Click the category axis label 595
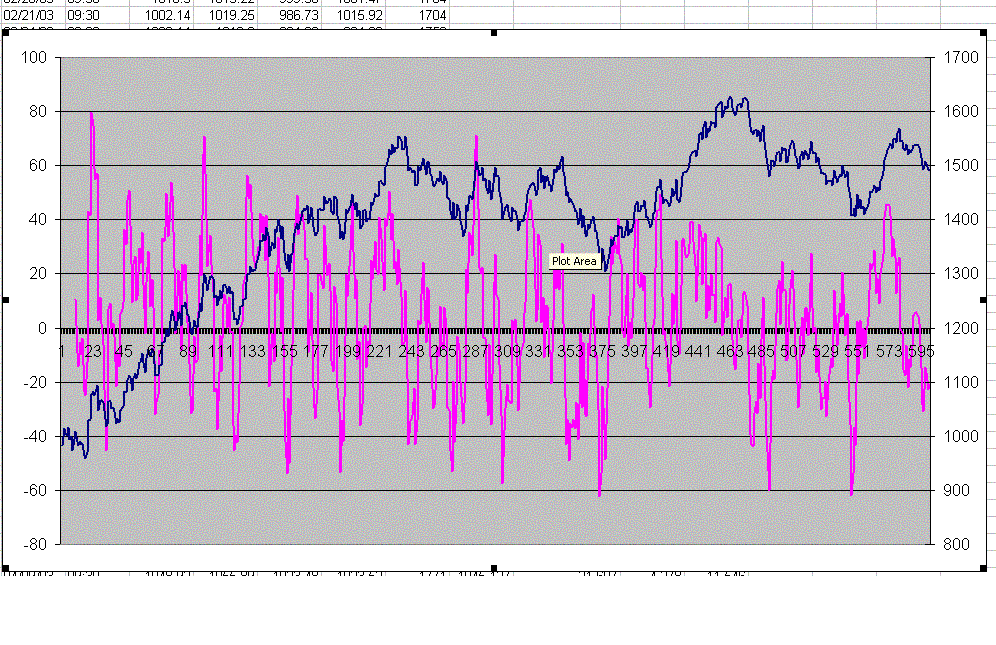 [921, 351]
